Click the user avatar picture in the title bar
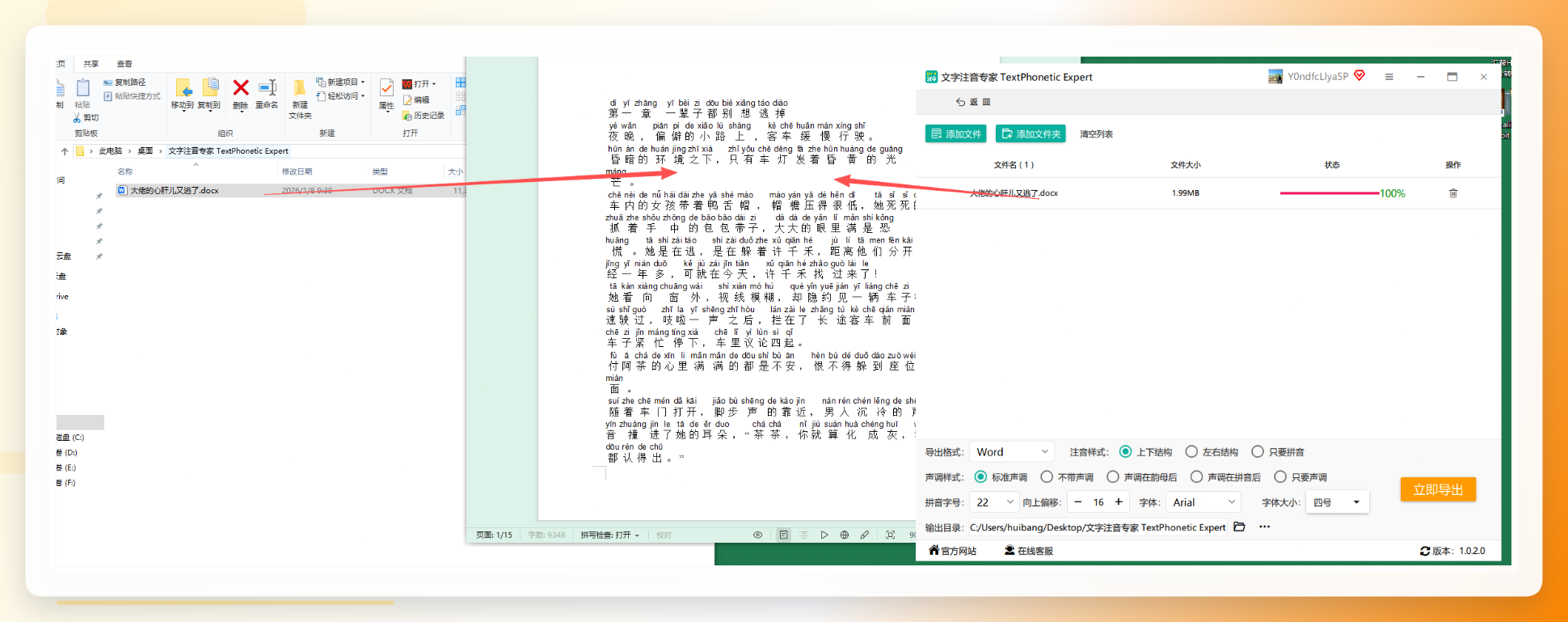1568x622 pixels. [x=1275, y=77]
